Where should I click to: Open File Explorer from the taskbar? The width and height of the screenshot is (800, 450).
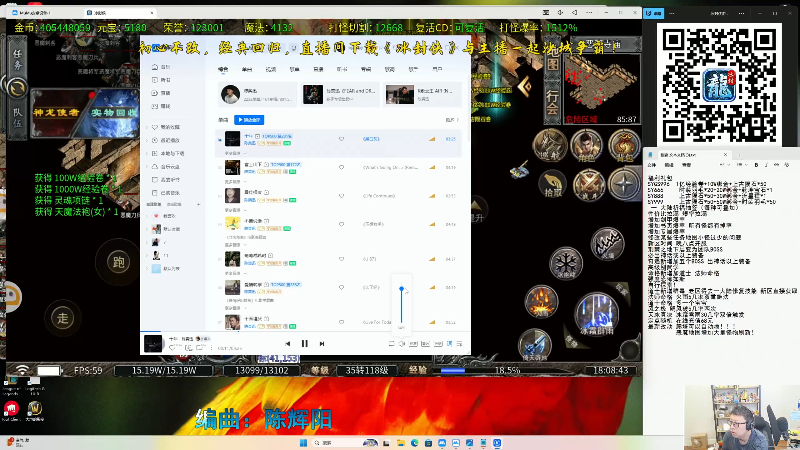point(401,443)
